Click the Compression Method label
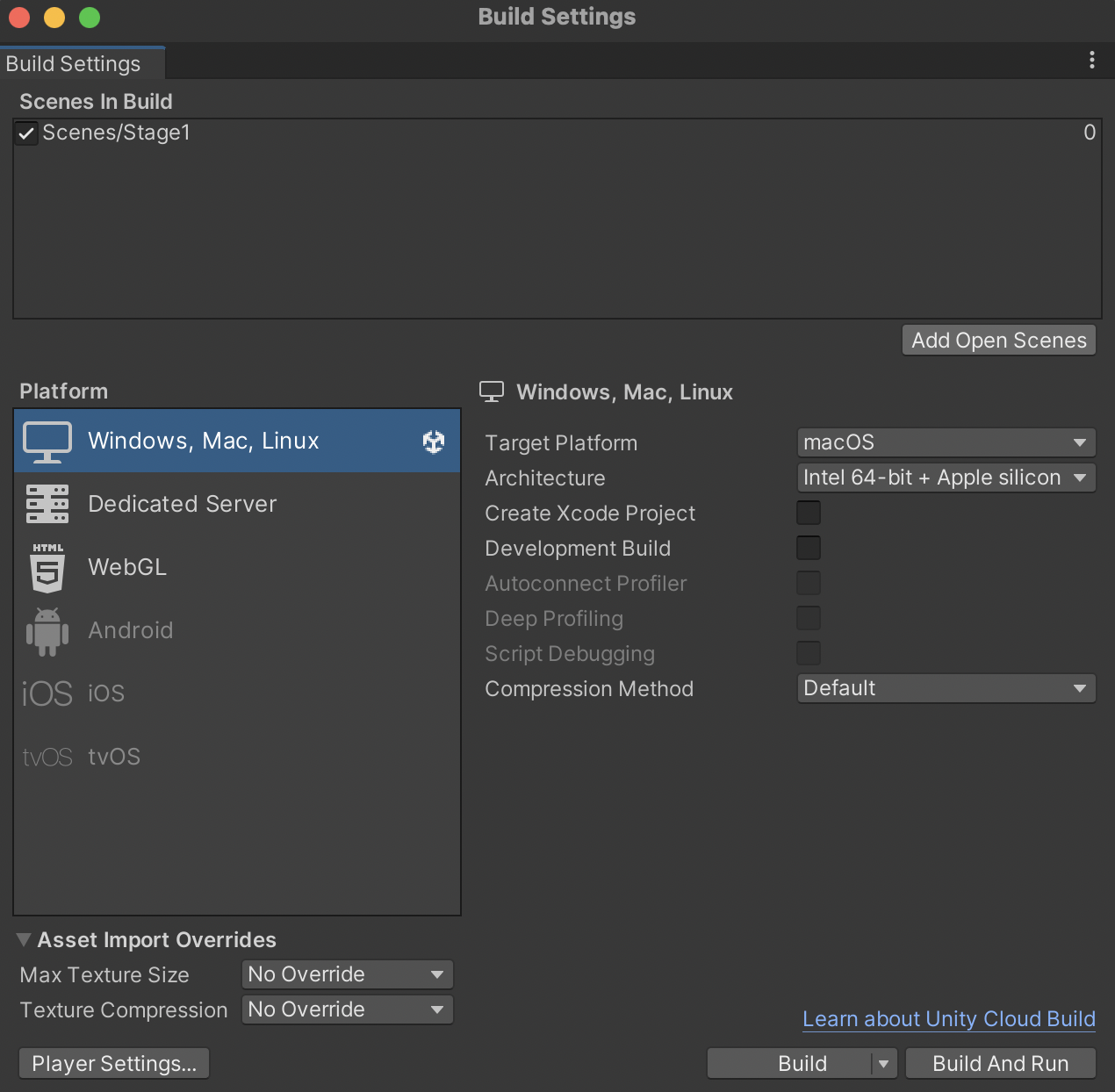The image size is (1115, 1092). coord(589,689)
